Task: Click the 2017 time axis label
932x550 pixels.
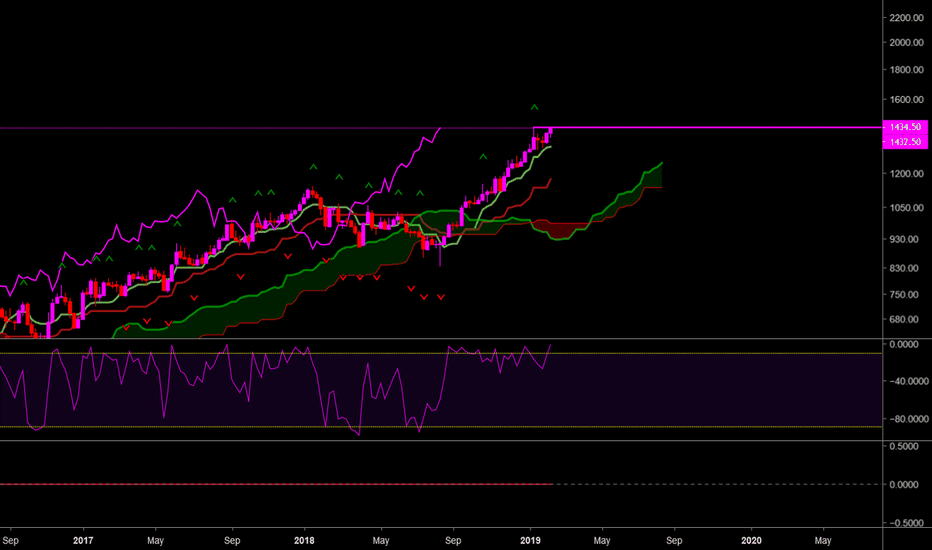Action: coord(83,540)
